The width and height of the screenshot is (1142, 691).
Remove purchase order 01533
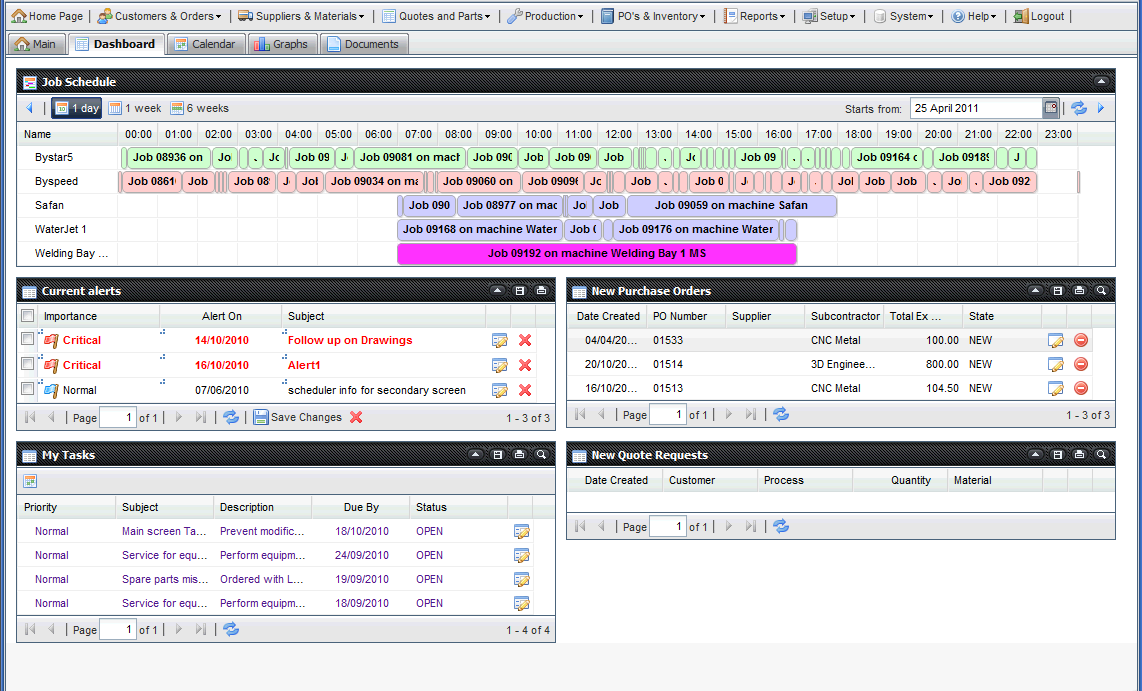click(x=1081, y=340)
